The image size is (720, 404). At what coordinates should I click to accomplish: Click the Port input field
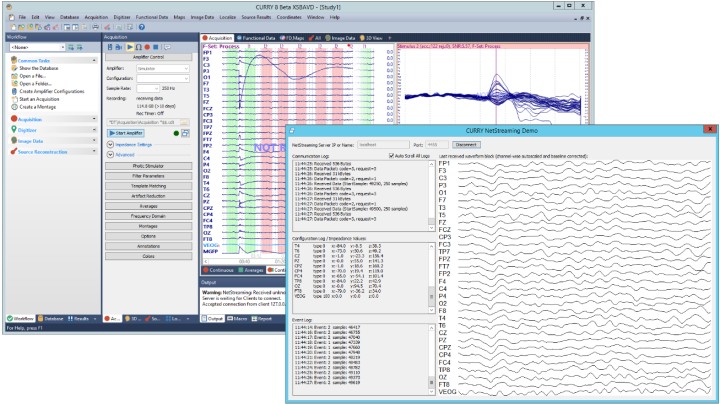(437, 145)
